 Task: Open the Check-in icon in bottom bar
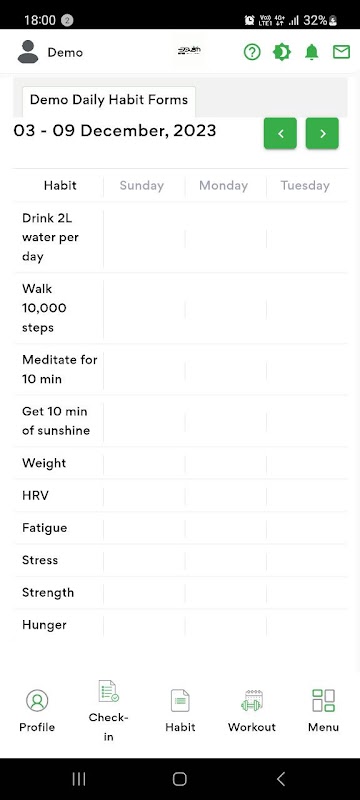(x=109, y=691)
